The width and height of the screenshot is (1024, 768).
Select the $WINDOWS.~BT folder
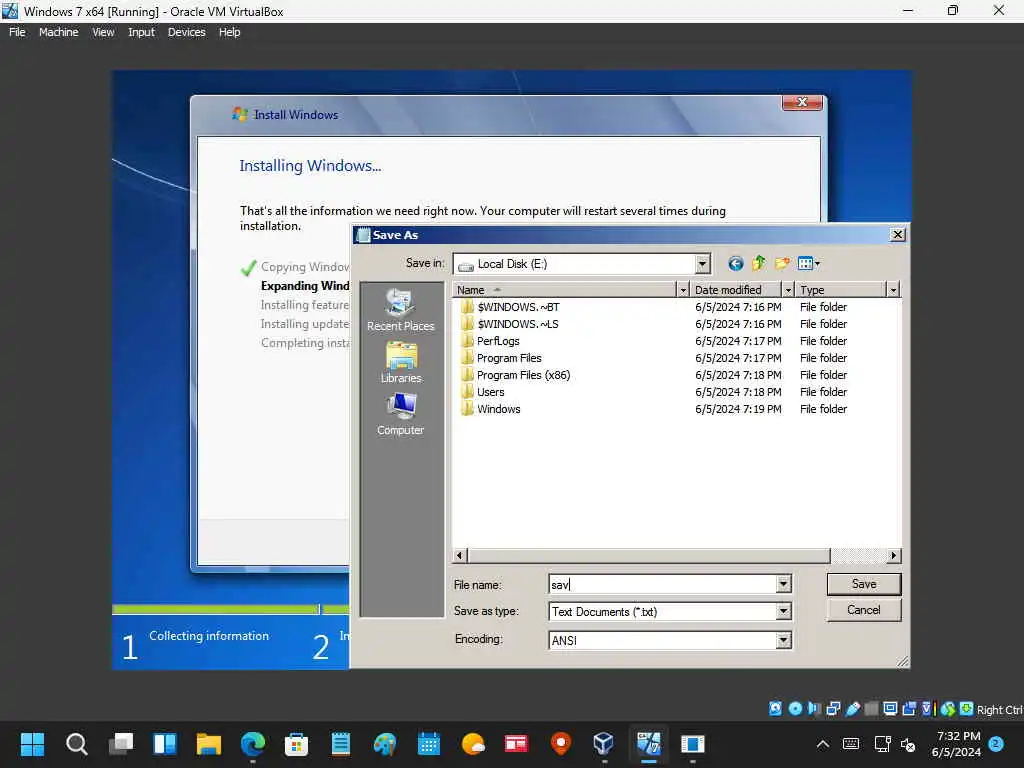510,307
